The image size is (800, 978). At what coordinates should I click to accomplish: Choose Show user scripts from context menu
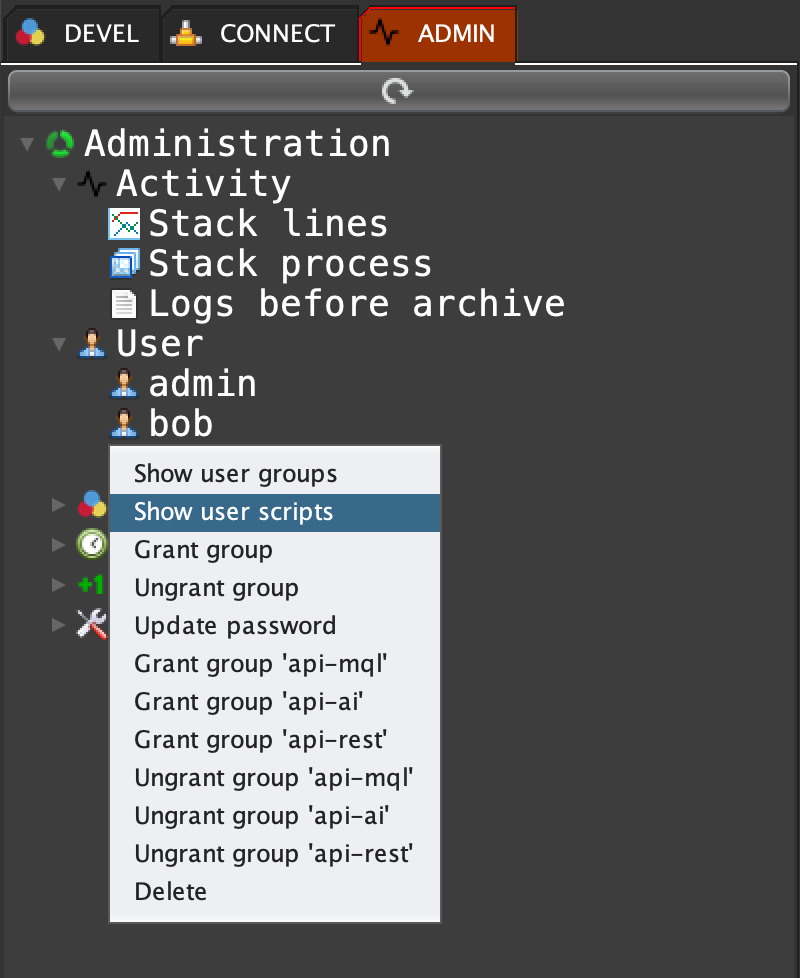point(234,512)
